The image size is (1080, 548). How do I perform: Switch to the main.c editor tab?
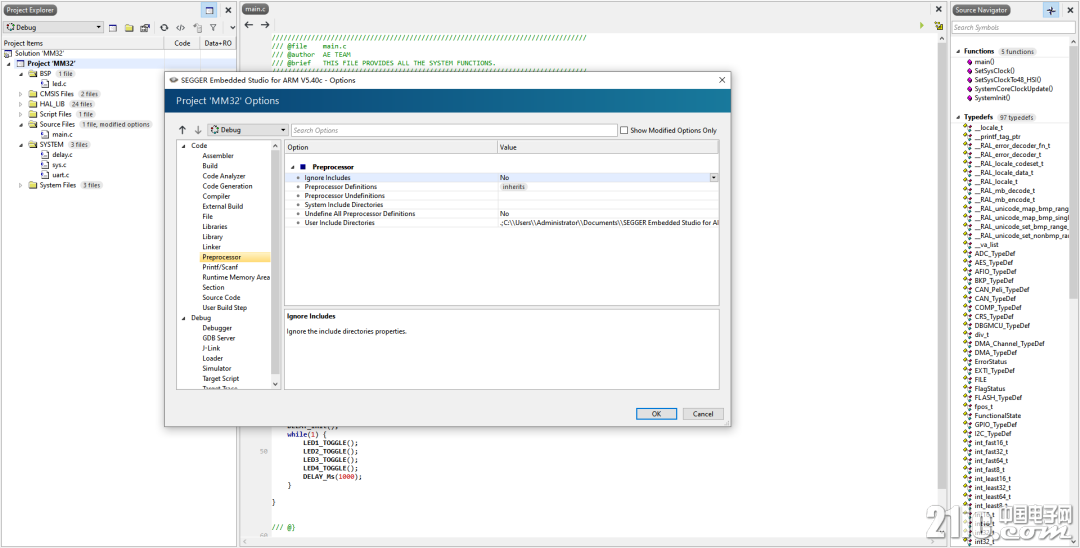pyautogui.click(x=255, y=10)
